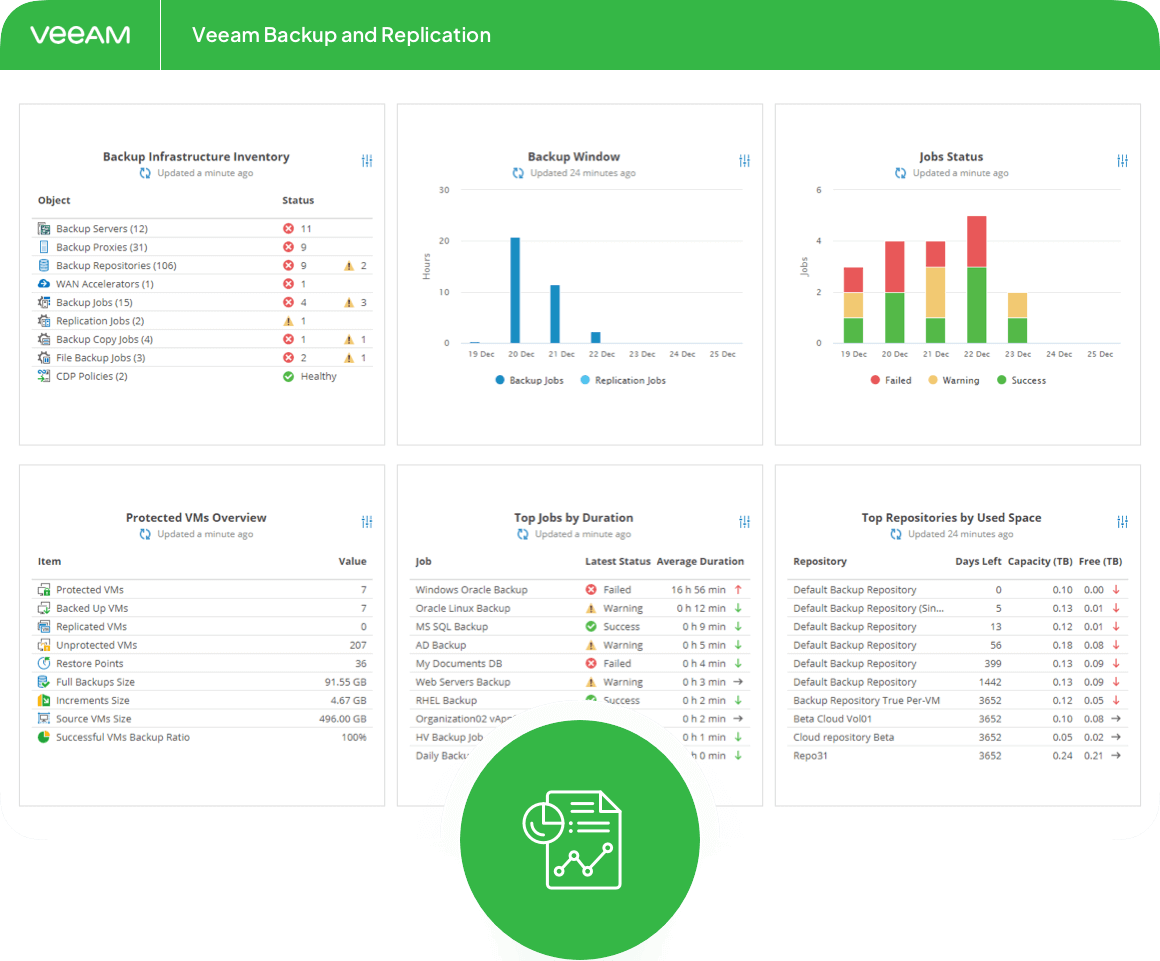This screenshot has width=1160, height=961.
Task: Sort by the Object column header
Action: tap(54, 200)
